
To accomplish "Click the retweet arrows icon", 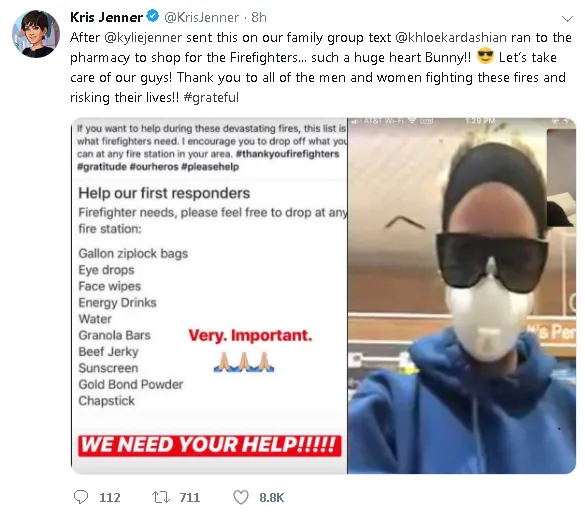I will tap(161, 497).
